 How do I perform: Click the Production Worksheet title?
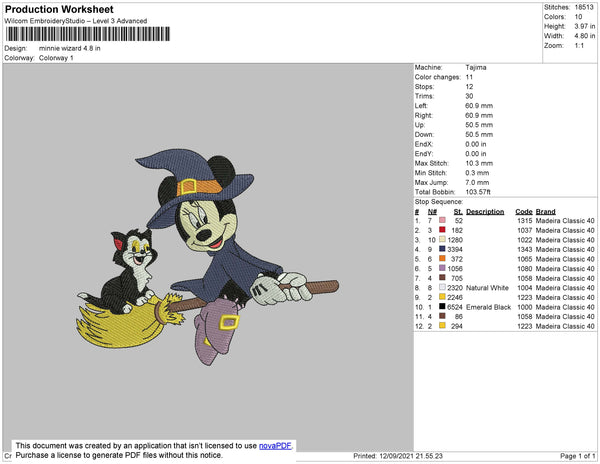point(59,9)
